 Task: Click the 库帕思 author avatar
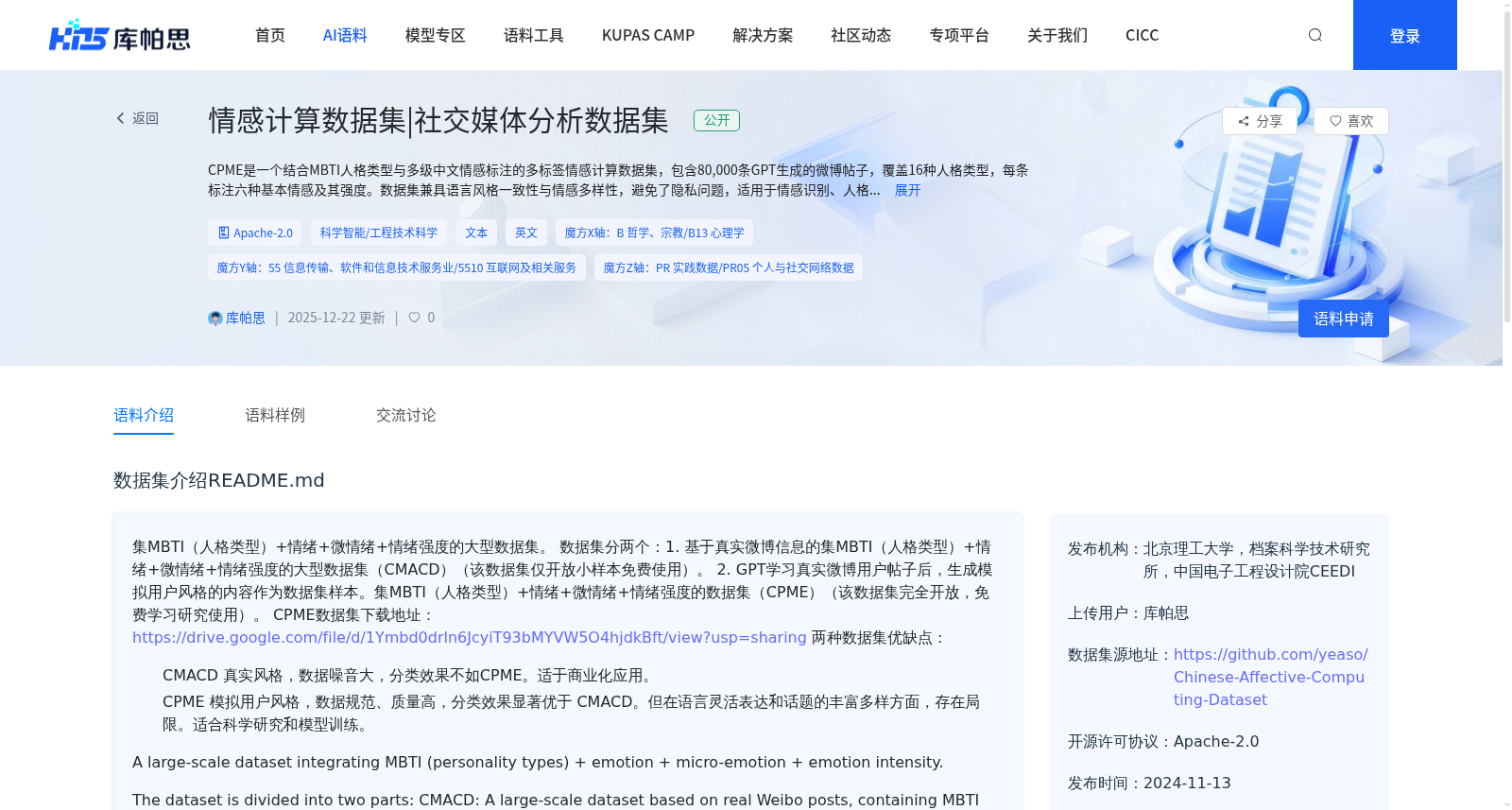click(x=215, y=319)
